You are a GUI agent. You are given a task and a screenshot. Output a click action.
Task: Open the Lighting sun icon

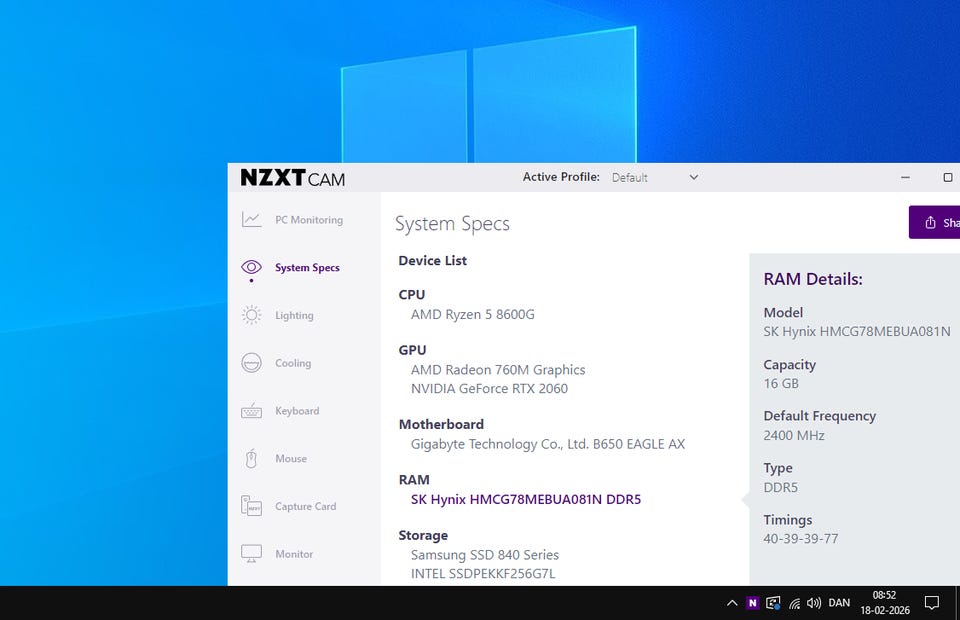(x=251, y=315)
